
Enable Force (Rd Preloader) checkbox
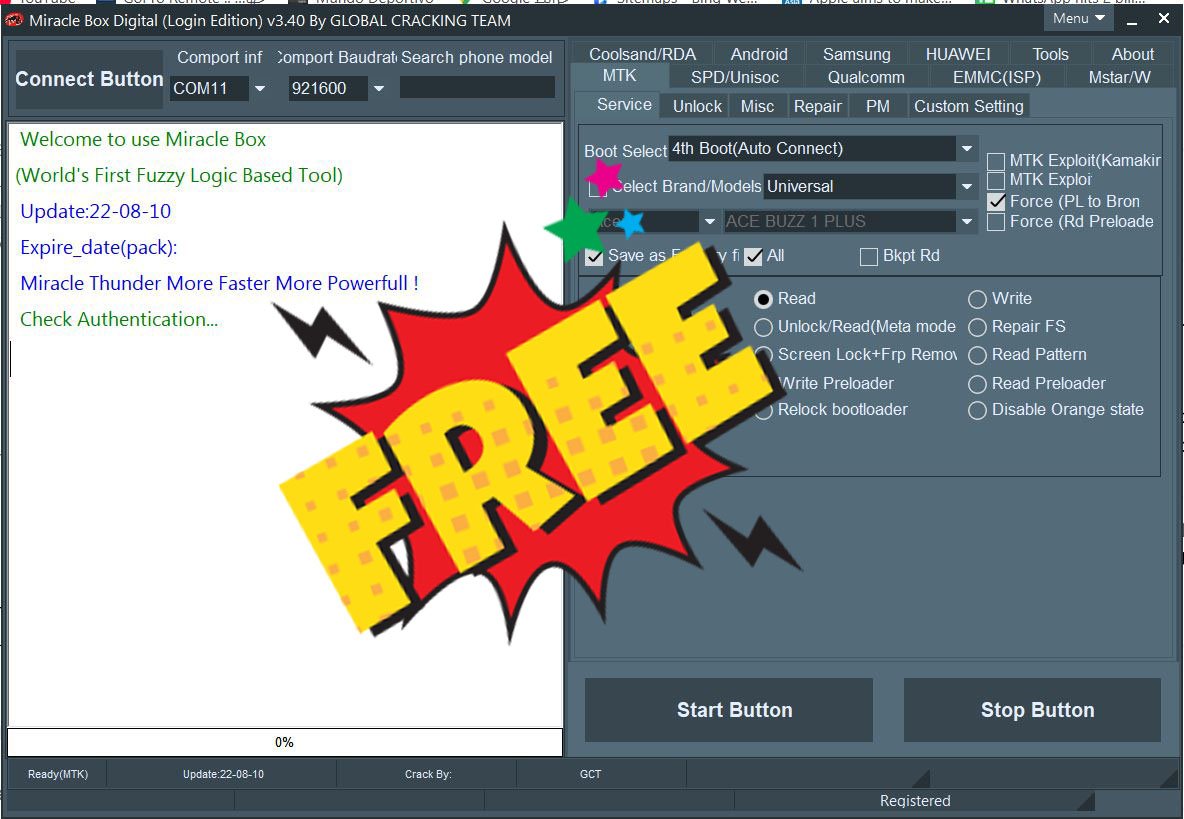coord(996,222)
